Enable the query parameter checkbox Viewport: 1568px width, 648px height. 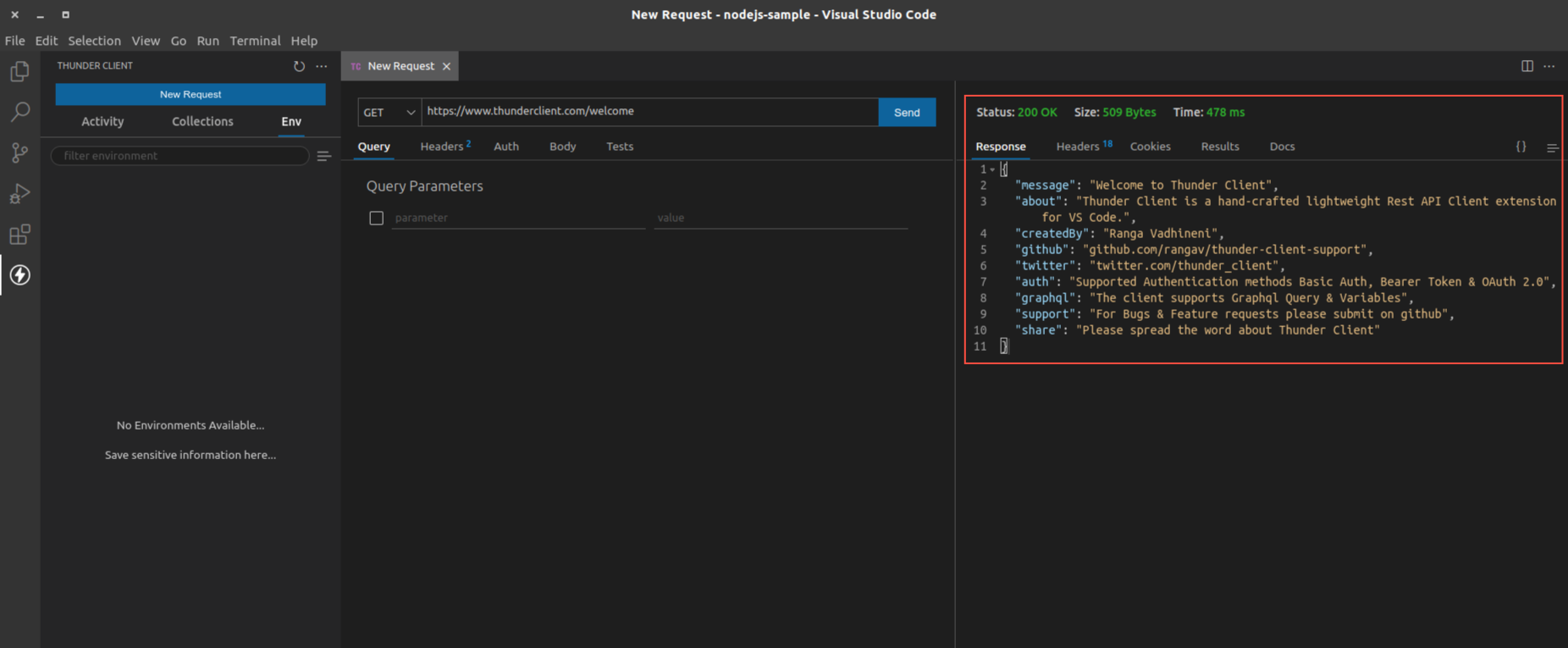pyautogui.click(x=377, y=218)
